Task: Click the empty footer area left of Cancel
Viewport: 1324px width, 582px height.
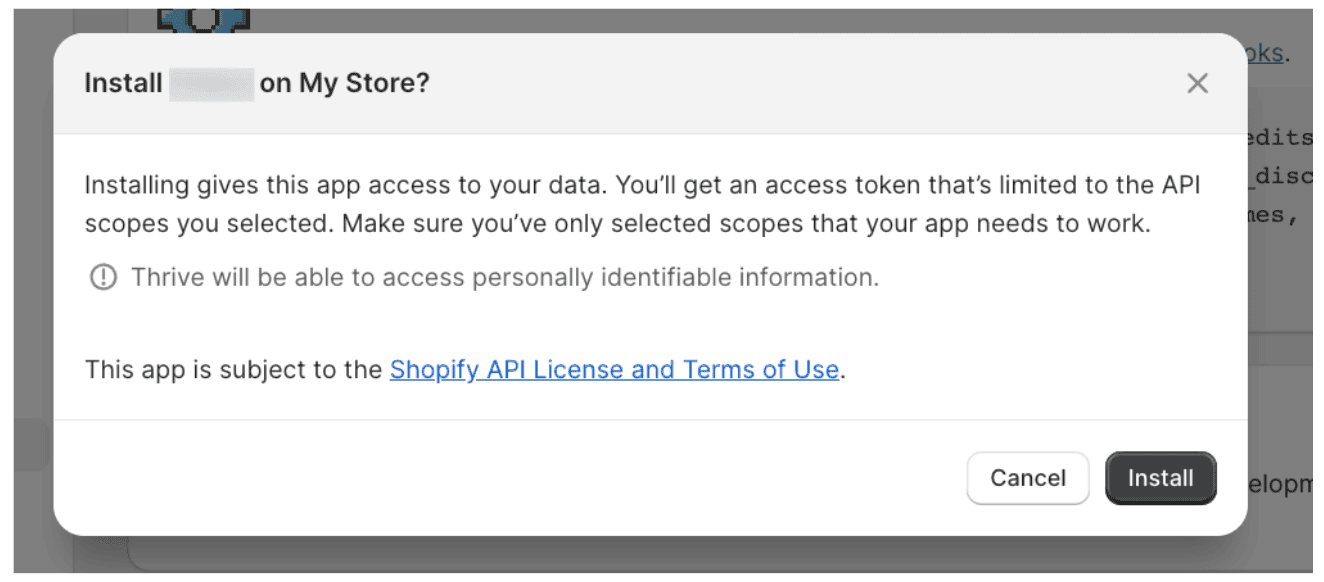Action: click(500, 479)
